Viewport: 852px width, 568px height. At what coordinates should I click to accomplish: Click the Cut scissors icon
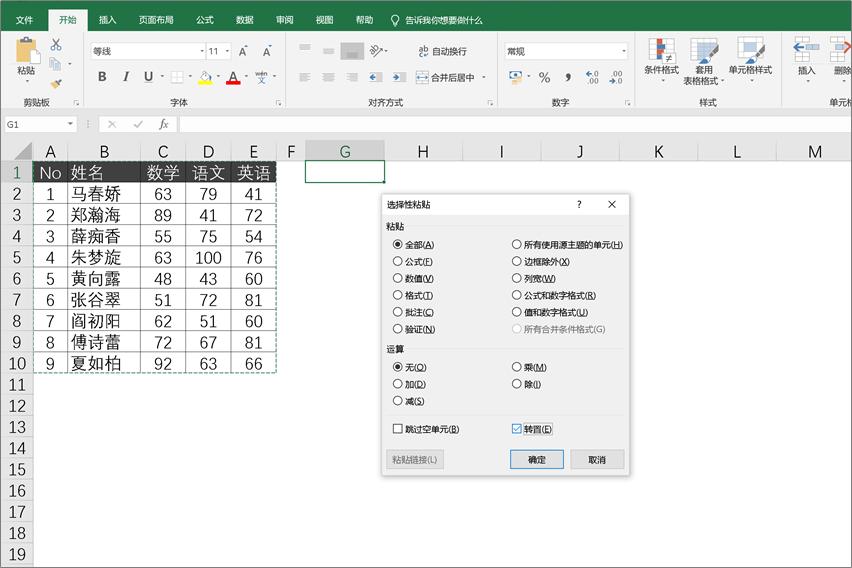point(56,45)
